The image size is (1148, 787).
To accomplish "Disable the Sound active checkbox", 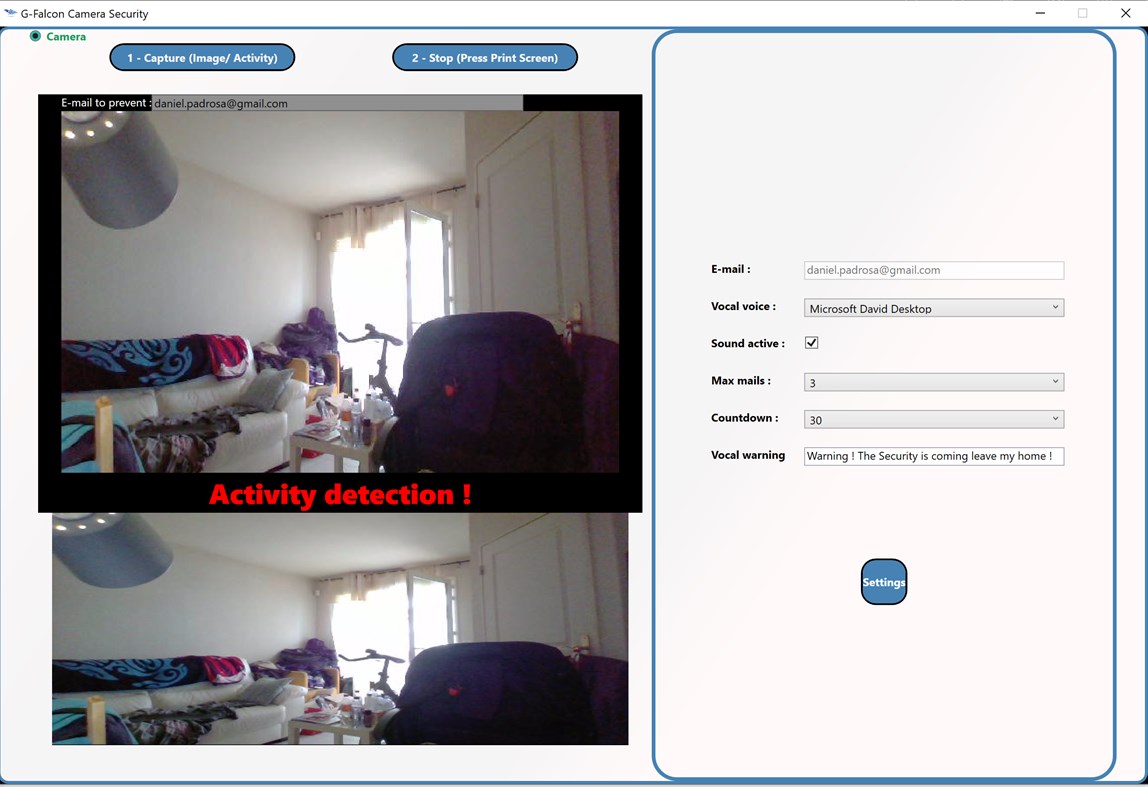I will tap(811, 342).
